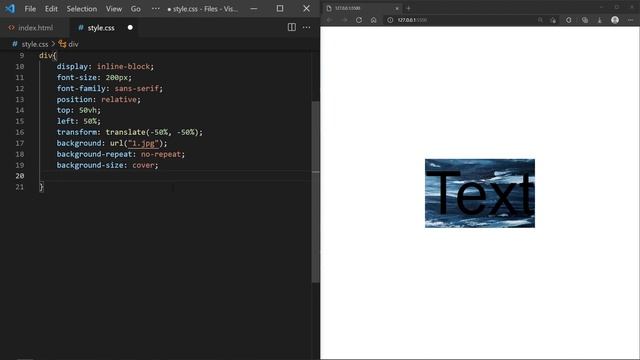Open the View menu

click(x=114, y=9)
